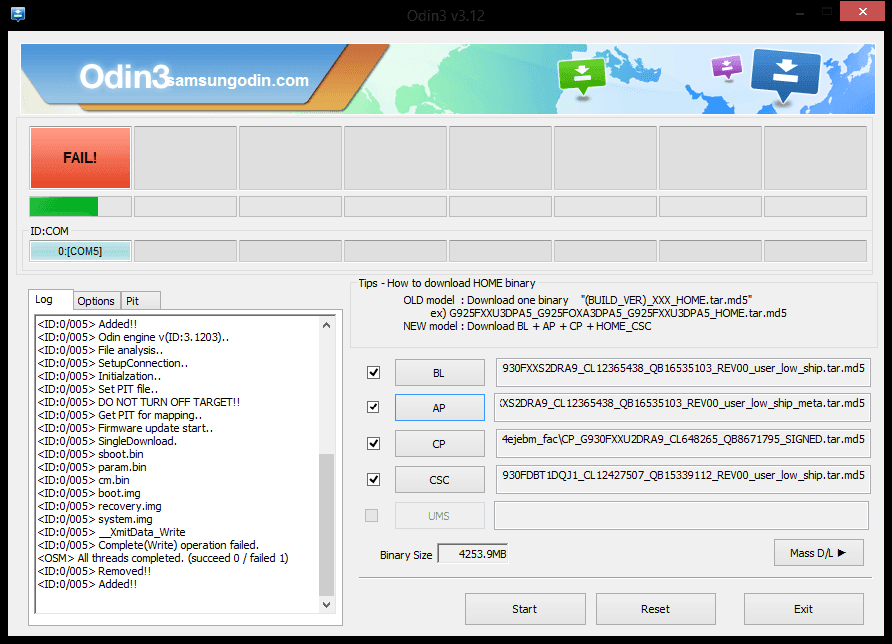Image resolution: width=892 pixels, height=644 pixels.
Task: Click the CP file path field
Action: [x=683, y=443]
